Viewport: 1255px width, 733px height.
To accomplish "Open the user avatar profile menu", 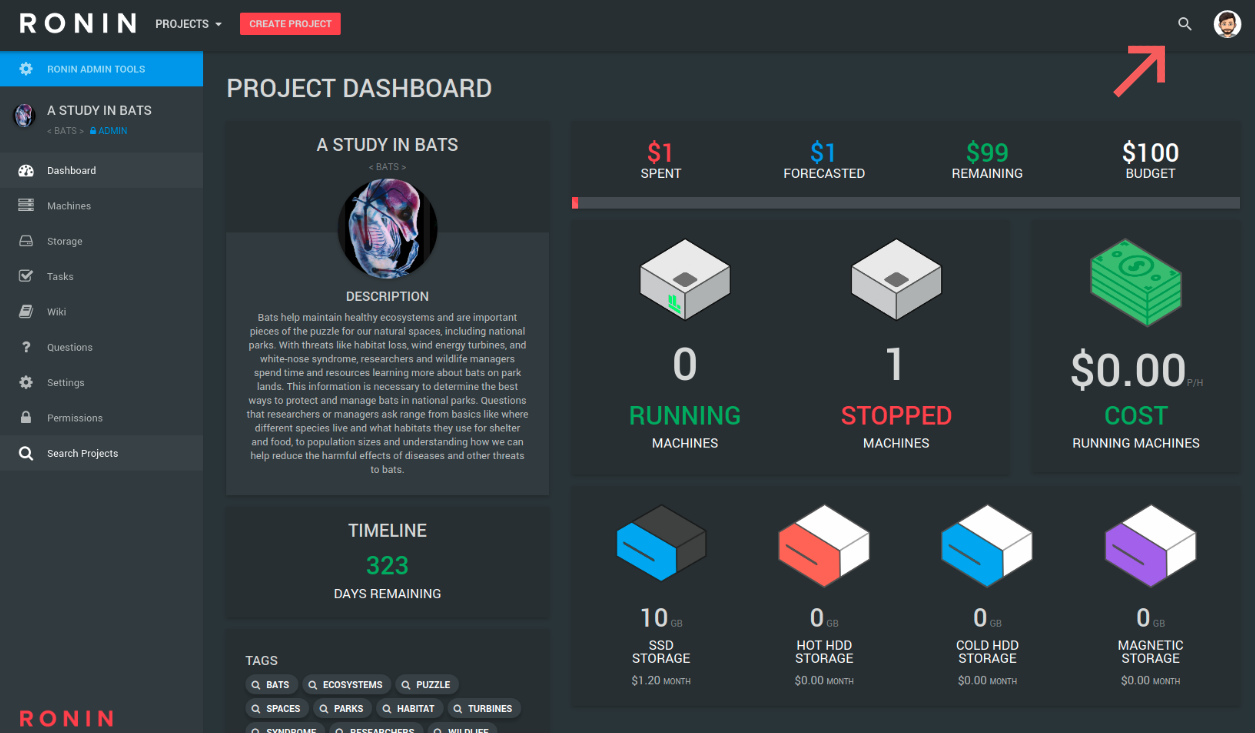I will [1227, 24].
